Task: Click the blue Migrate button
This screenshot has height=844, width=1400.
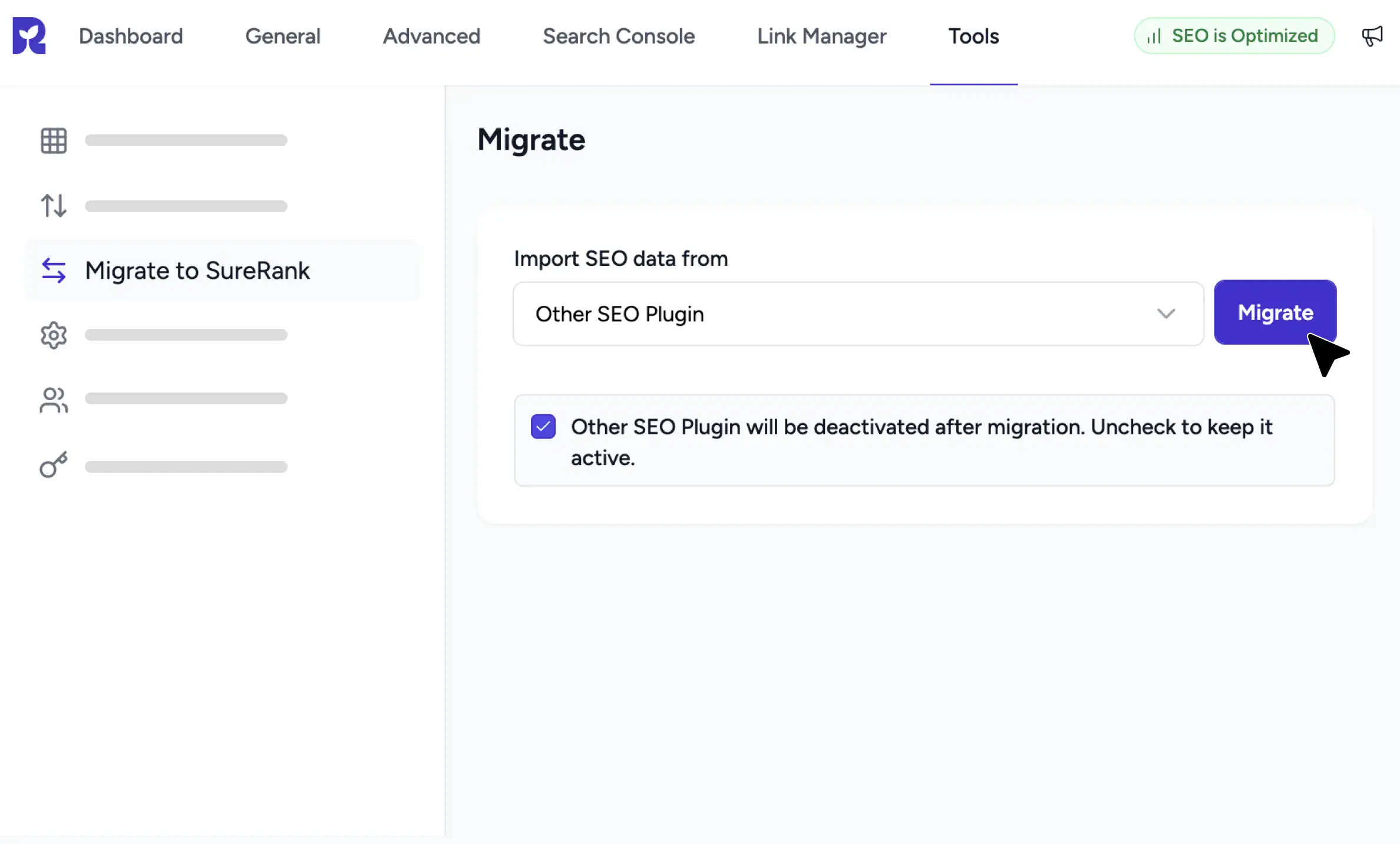Action: [1275, 312]
